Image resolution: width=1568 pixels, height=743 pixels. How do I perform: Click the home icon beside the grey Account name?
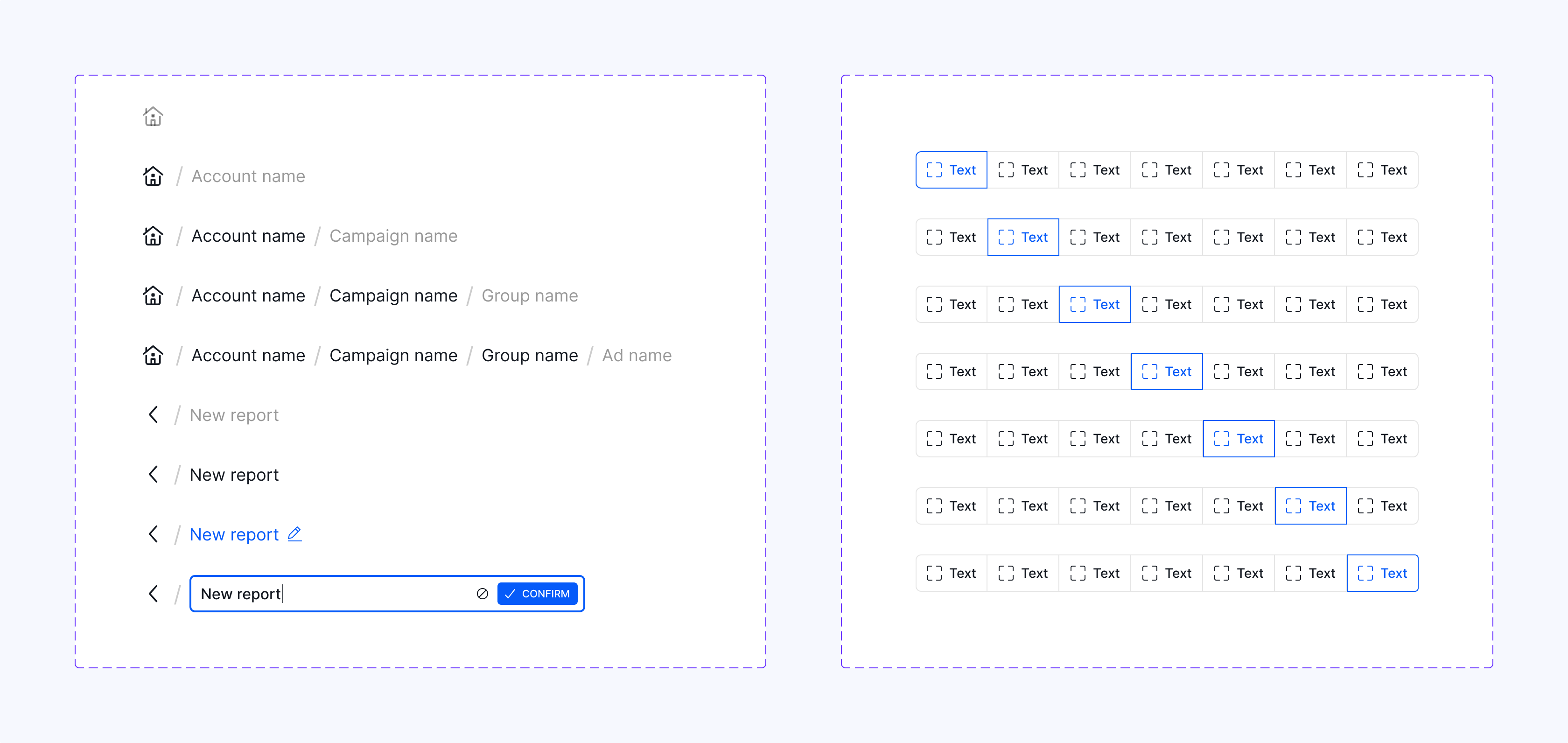[153, 176]
